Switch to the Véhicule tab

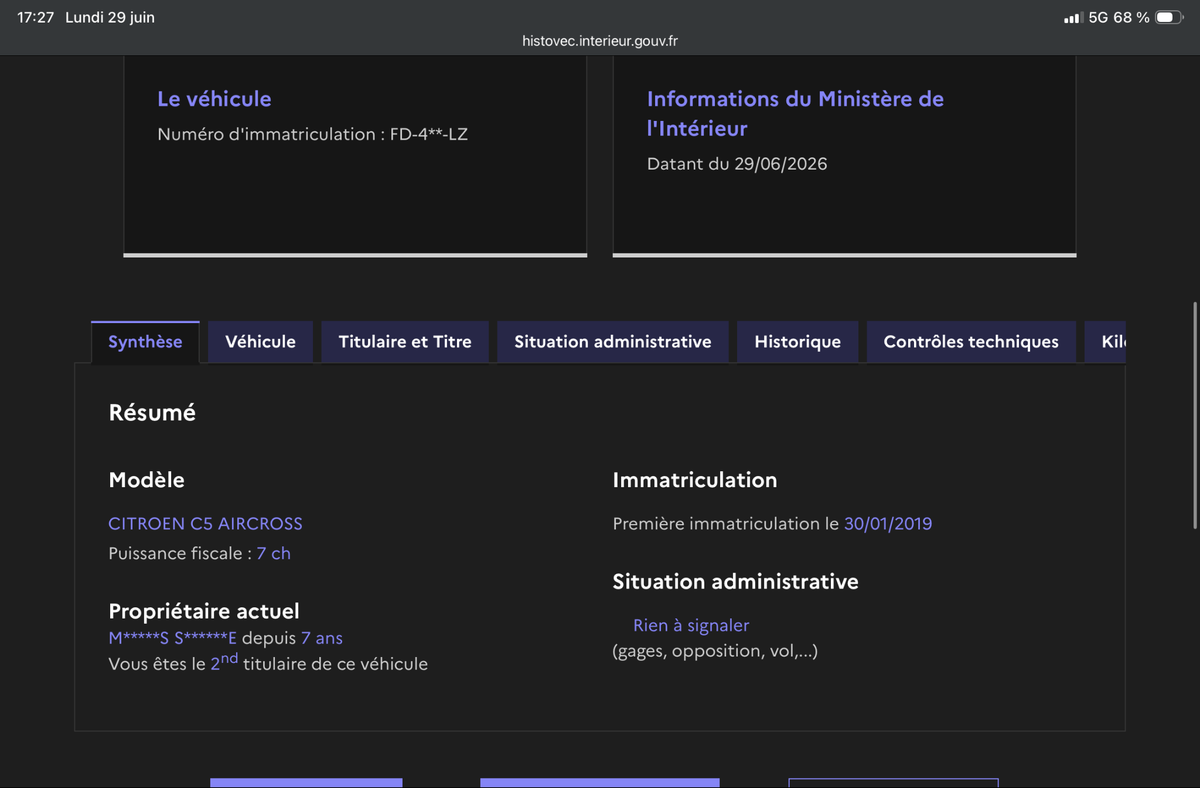tap(260, 342)
